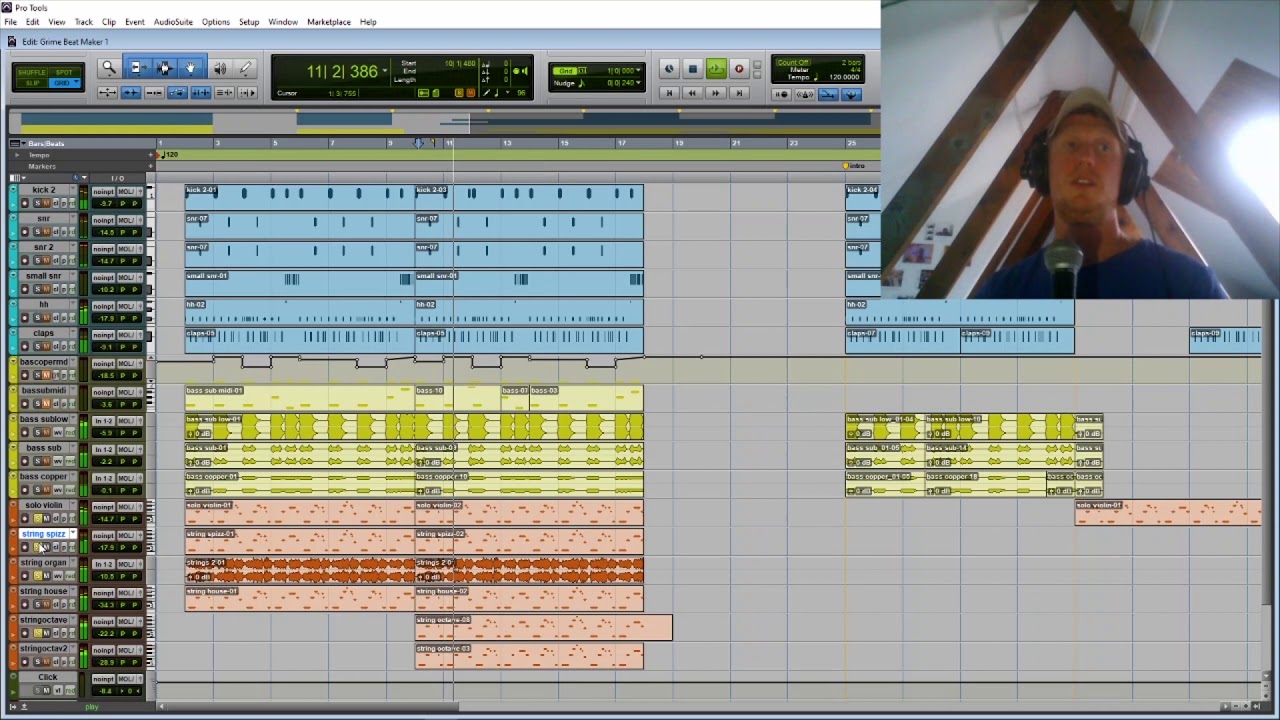This screenshot has height=720, width=1280.
Task: Open the noinpt input selector on snr
Action: pos(104,220)
